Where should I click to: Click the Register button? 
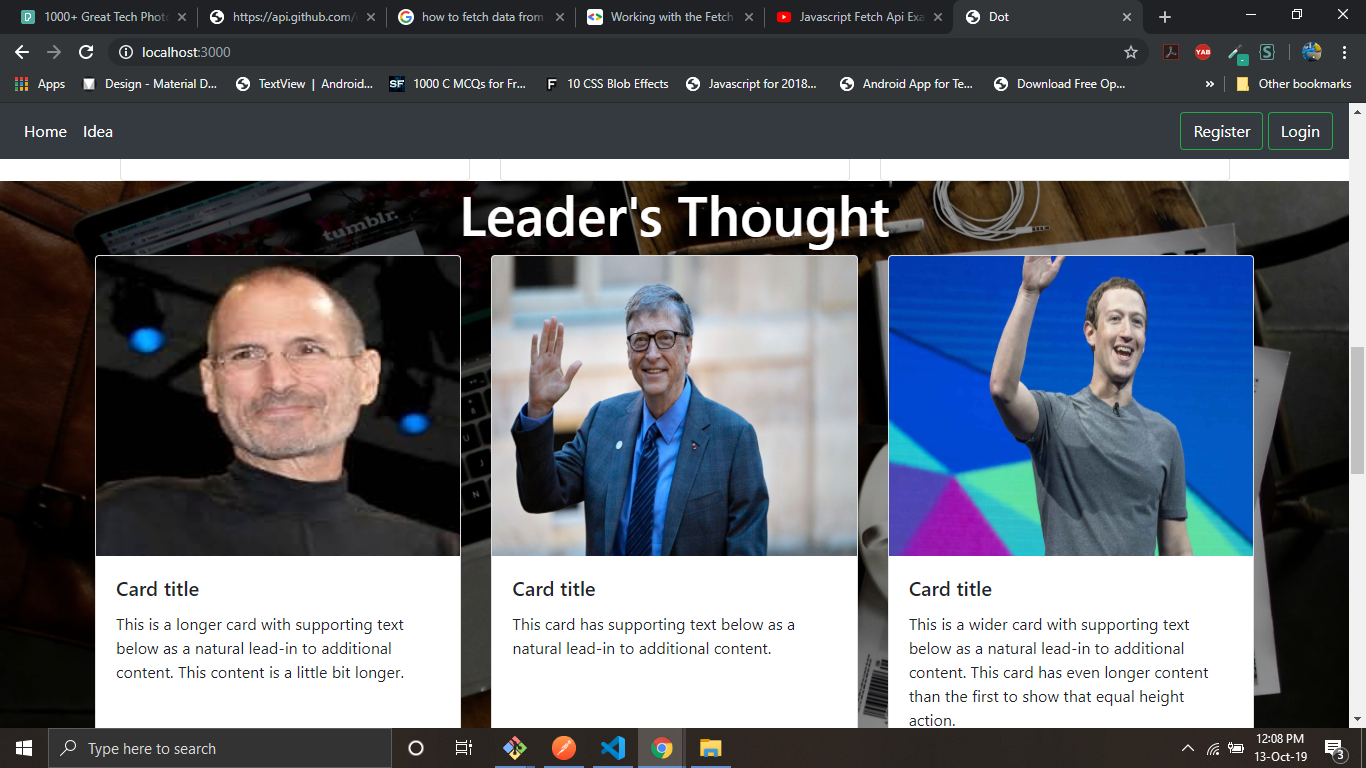click(x=1221, y=131)
